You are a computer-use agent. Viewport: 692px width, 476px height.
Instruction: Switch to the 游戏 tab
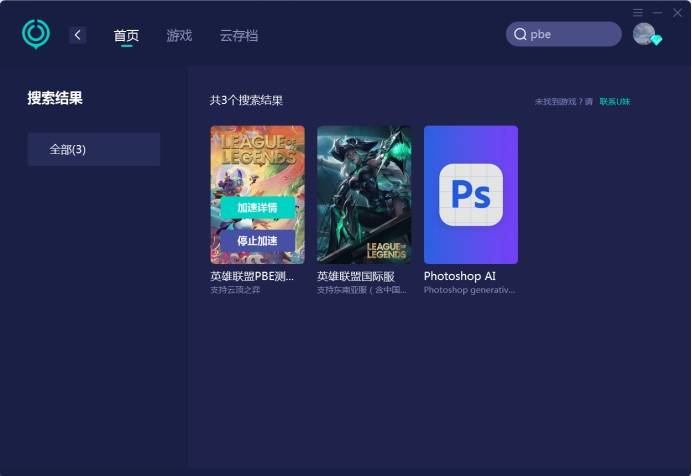pyautogui.click(x=179, y=35)
